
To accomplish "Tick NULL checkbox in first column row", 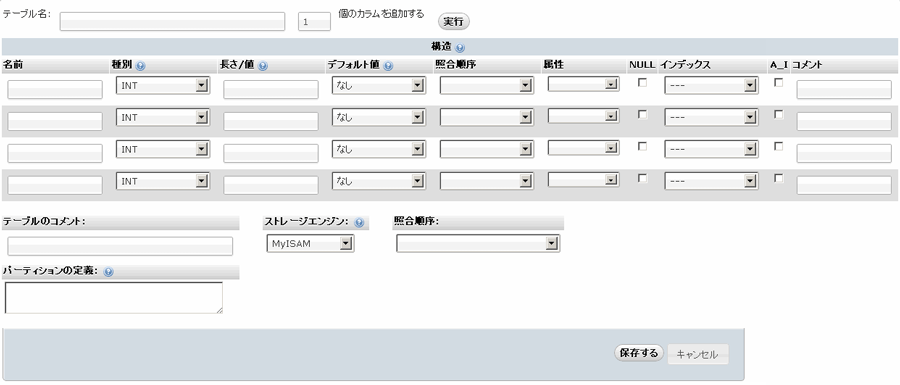I will (x=643, y=83).
